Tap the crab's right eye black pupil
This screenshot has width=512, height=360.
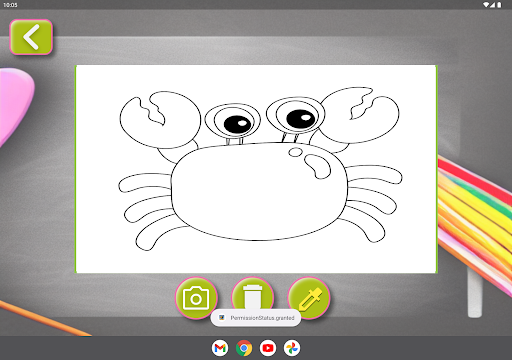[x=300, y=118]
